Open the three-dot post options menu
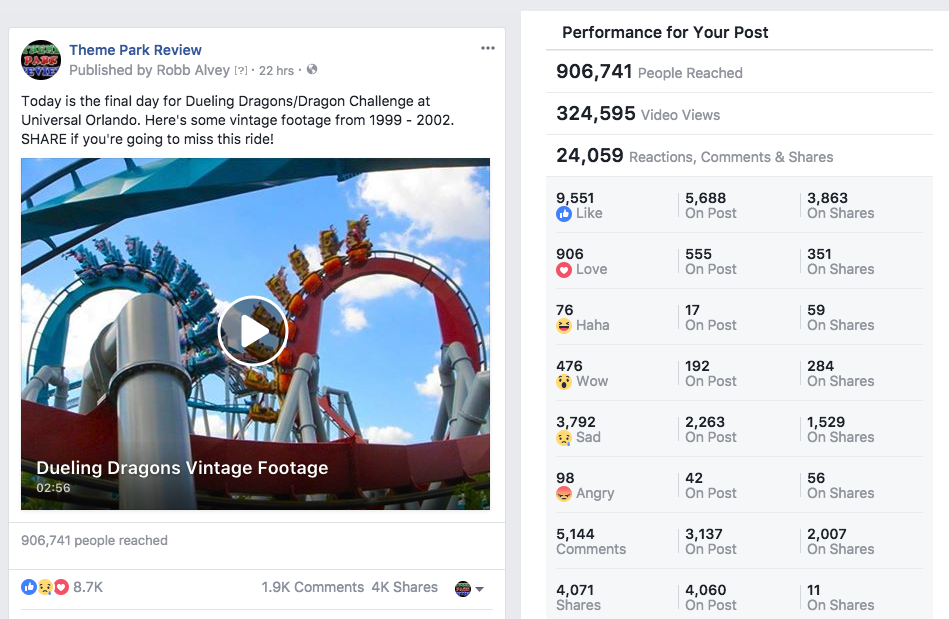 (x=488, y=48)
